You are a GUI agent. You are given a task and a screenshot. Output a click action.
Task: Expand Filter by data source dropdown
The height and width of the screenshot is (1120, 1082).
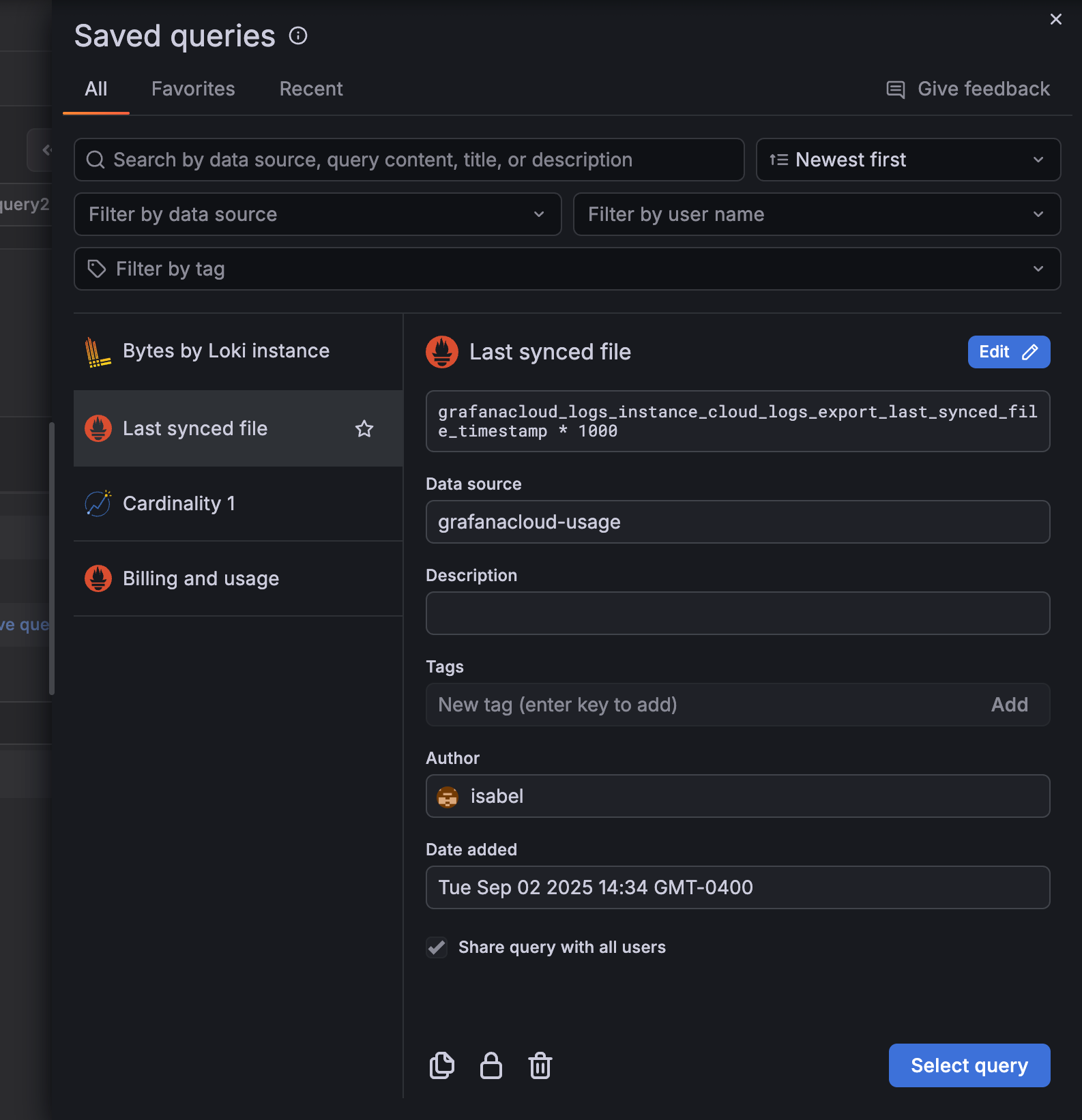tap(317, 214)
